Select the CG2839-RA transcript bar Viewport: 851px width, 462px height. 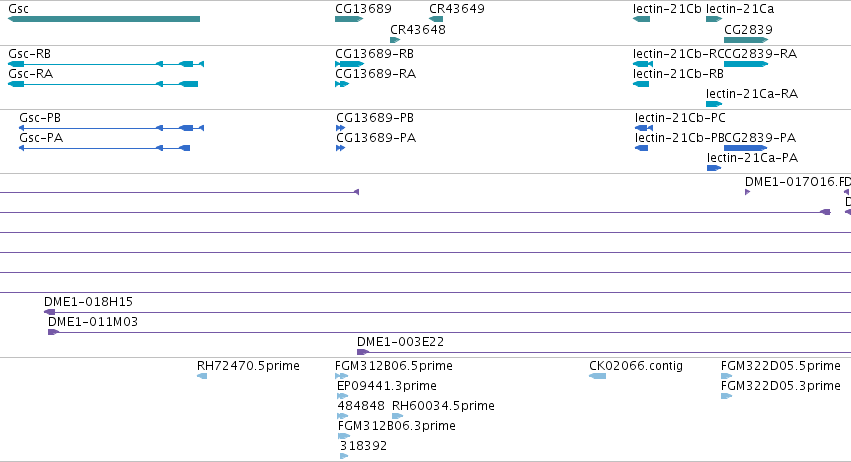tap(746, 64)
